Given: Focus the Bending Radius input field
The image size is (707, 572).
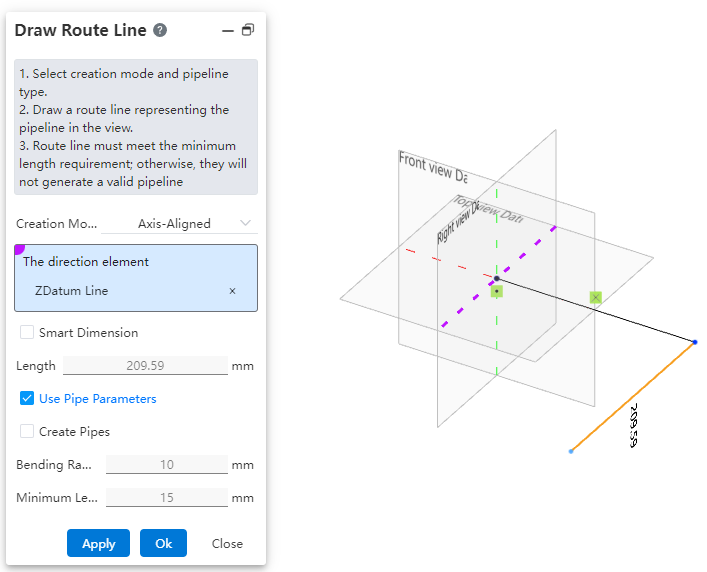Looking at the screenshot, I should click(166, 464).
